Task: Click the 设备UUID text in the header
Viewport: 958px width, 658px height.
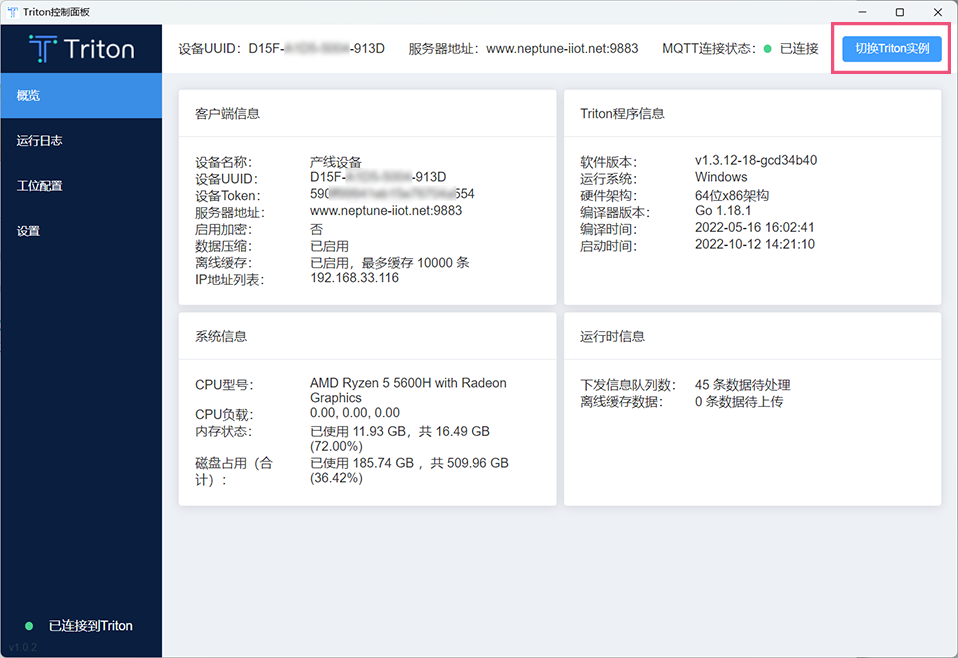Action: pyautogui.click(x=281, y=49)
